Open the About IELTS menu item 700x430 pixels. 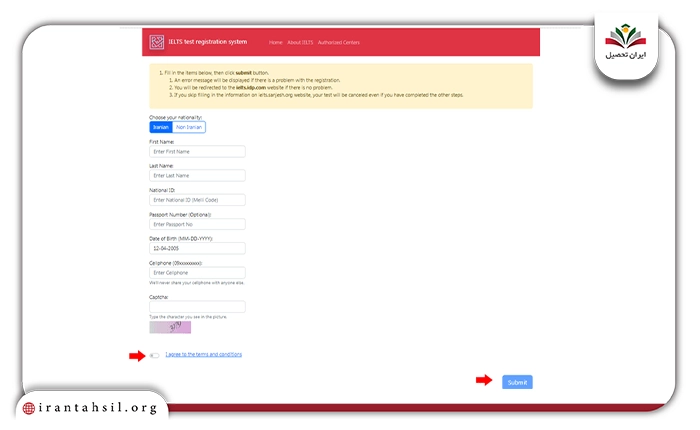(x=300, y=42)
